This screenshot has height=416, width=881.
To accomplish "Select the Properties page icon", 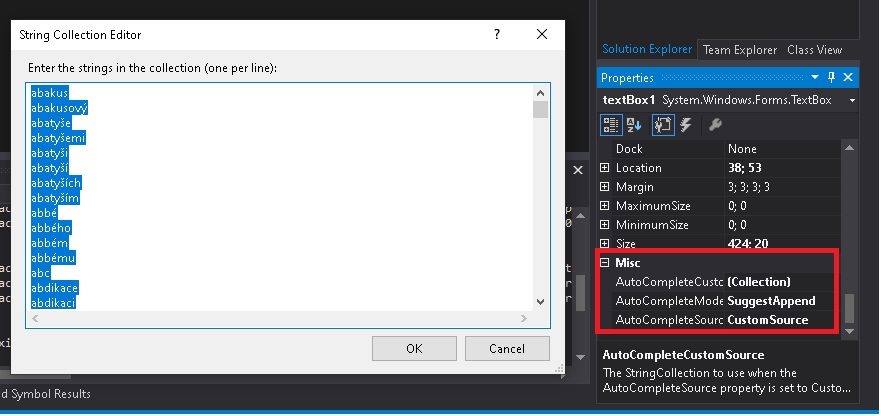I will [x=663, y=125].
